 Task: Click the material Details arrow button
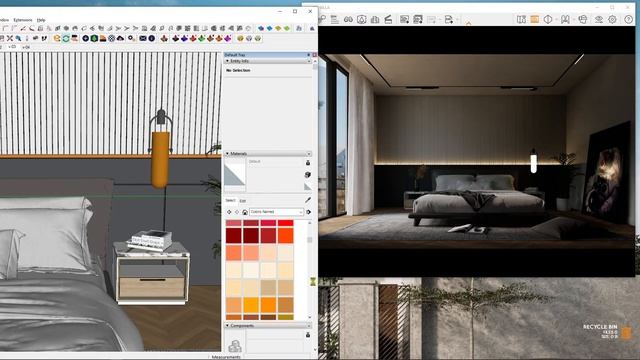(309, 212)
